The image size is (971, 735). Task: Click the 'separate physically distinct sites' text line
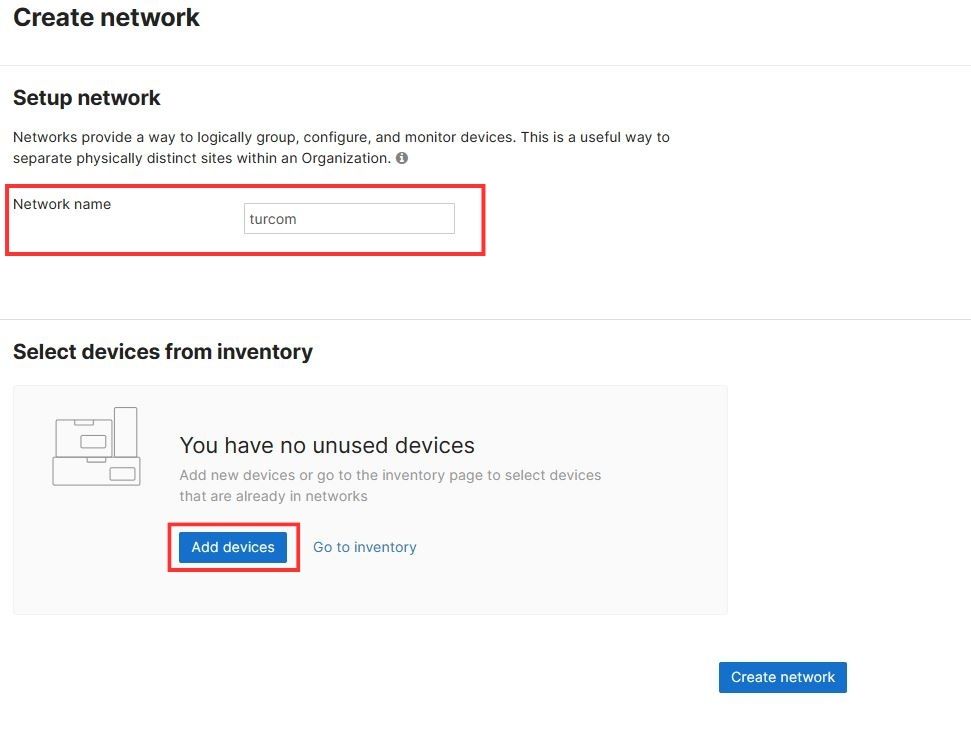(200, 158)
